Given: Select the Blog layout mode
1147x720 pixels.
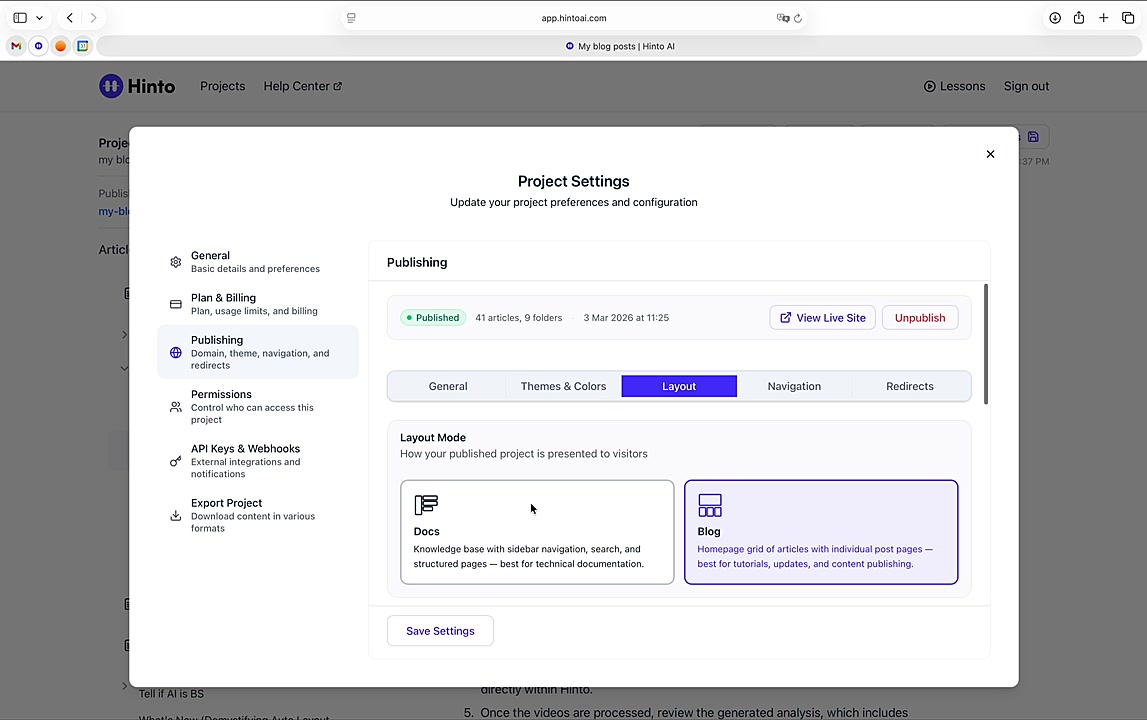Looking at the screenshot, I should point(821,532).
